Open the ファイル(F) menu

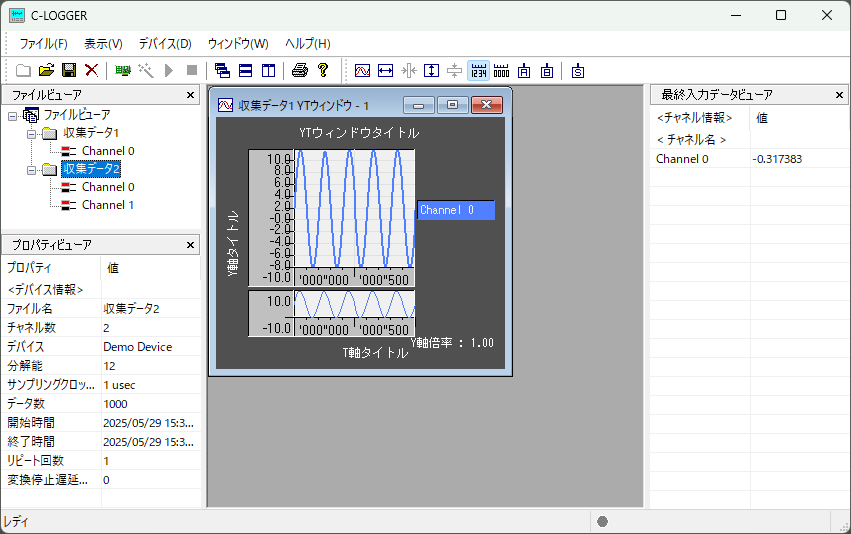44,44
